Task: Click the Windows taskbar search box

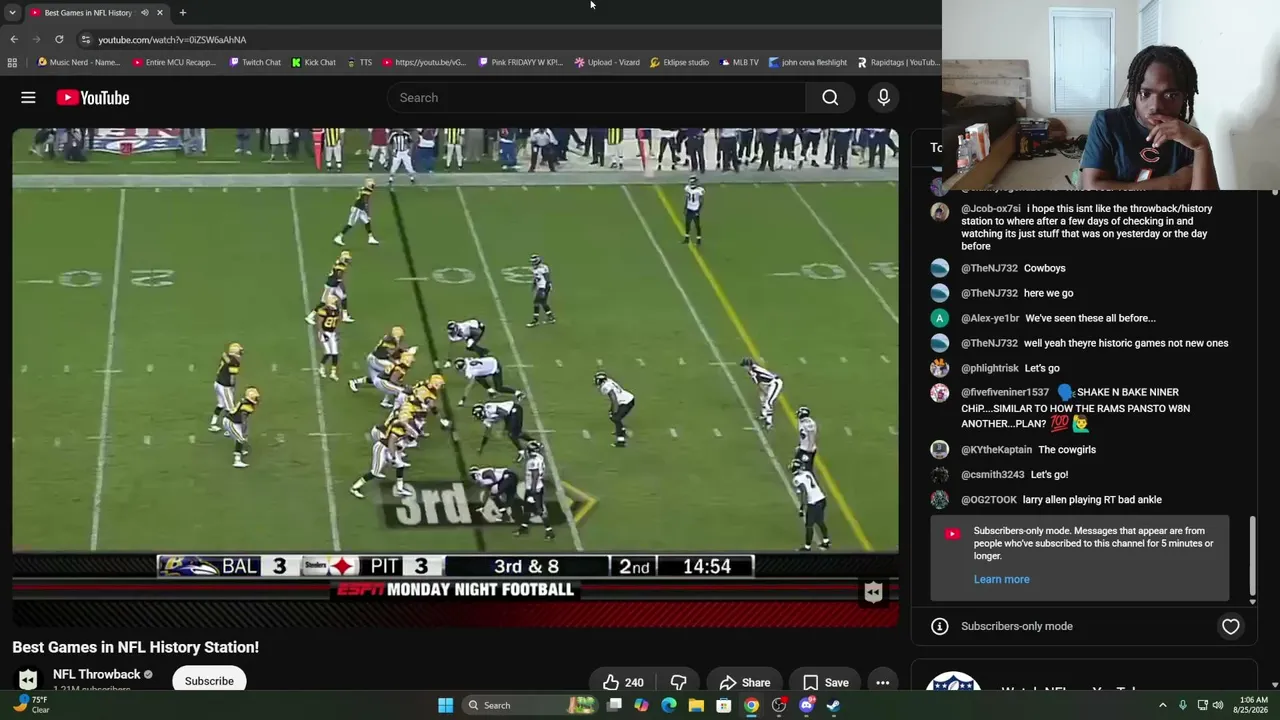Action: point(530,705)
